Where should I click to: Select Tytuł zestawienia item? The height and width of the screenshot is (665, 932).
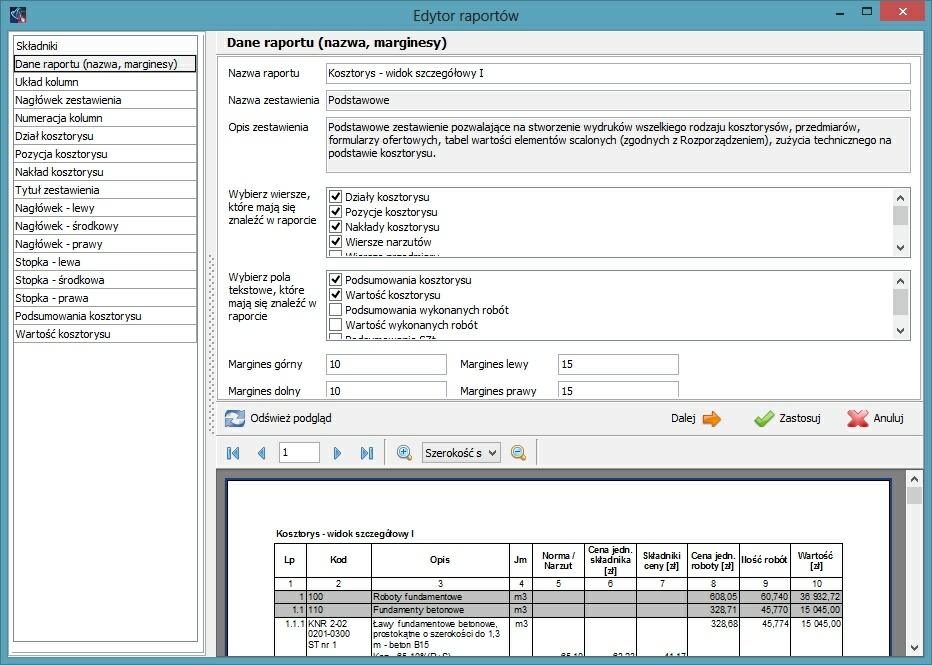point(105,190)
